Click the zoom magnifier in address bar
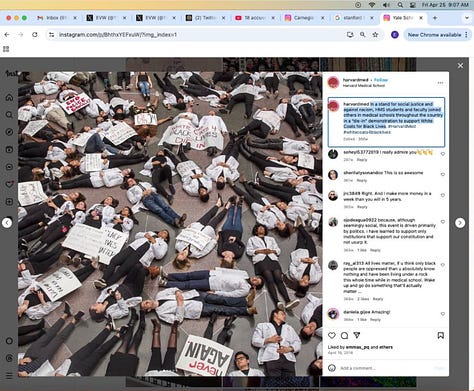This screenshot has width=474, height=391. click(363, 35)
